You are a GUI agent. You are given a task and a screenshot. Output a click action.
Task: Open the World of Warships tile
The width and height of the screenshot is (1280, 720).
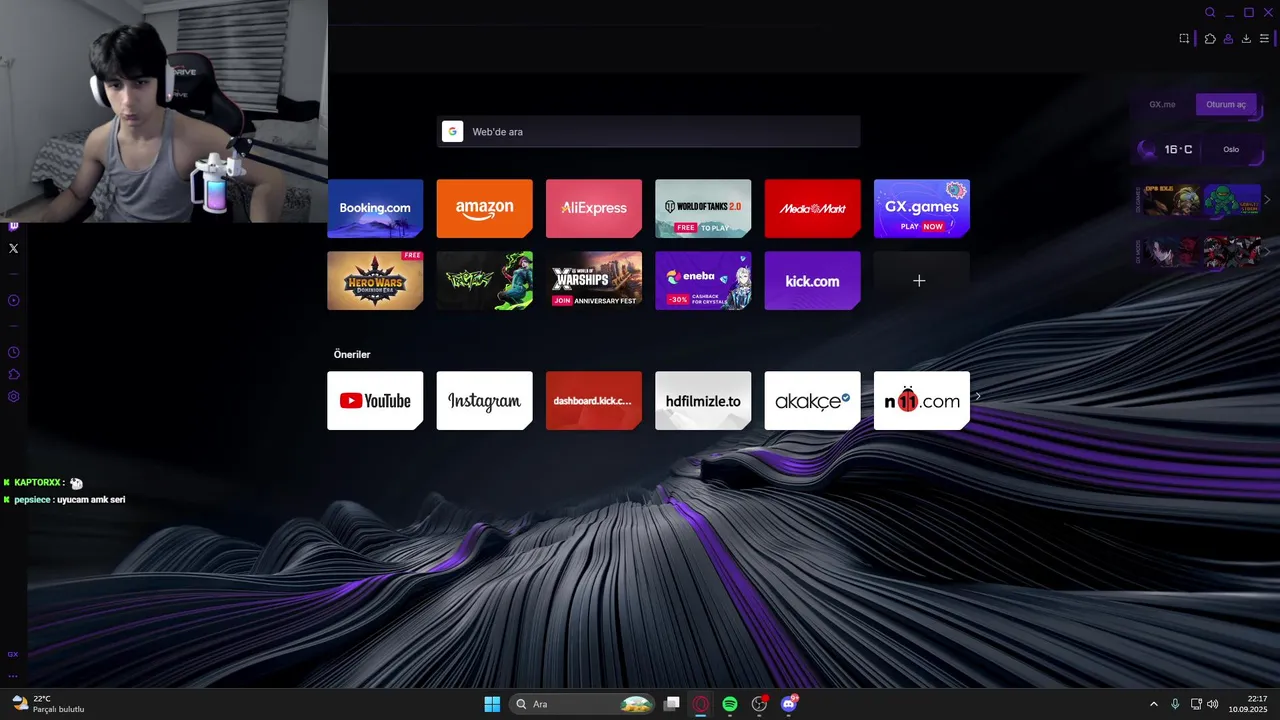[594, 280]
